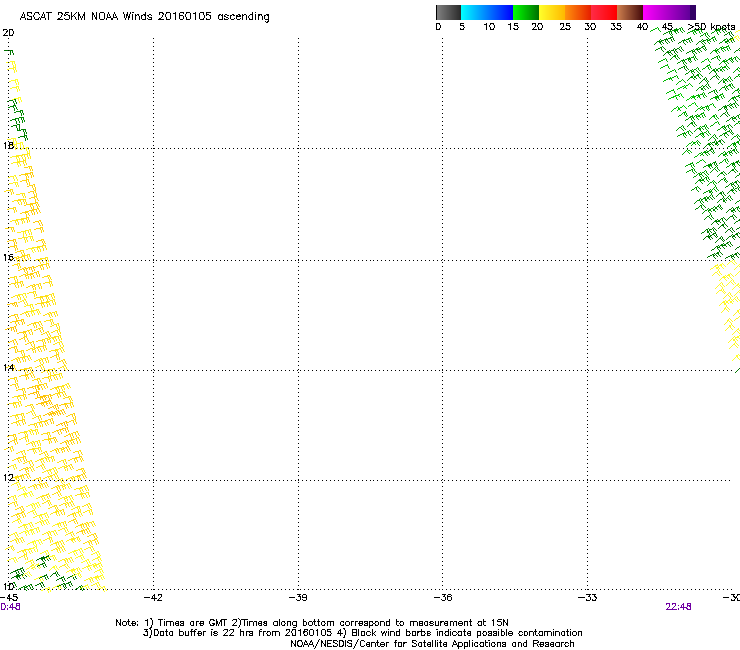Screen dimensions: 740x650
Task: Select the green 15–20 knot colorbar segment
Action: [526, 12]
